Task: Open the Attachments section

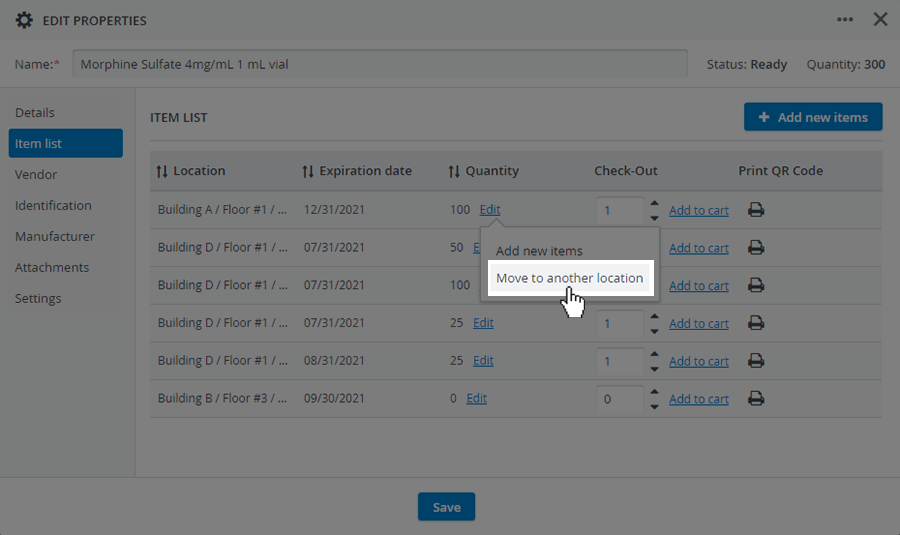Action: point(52,268)
